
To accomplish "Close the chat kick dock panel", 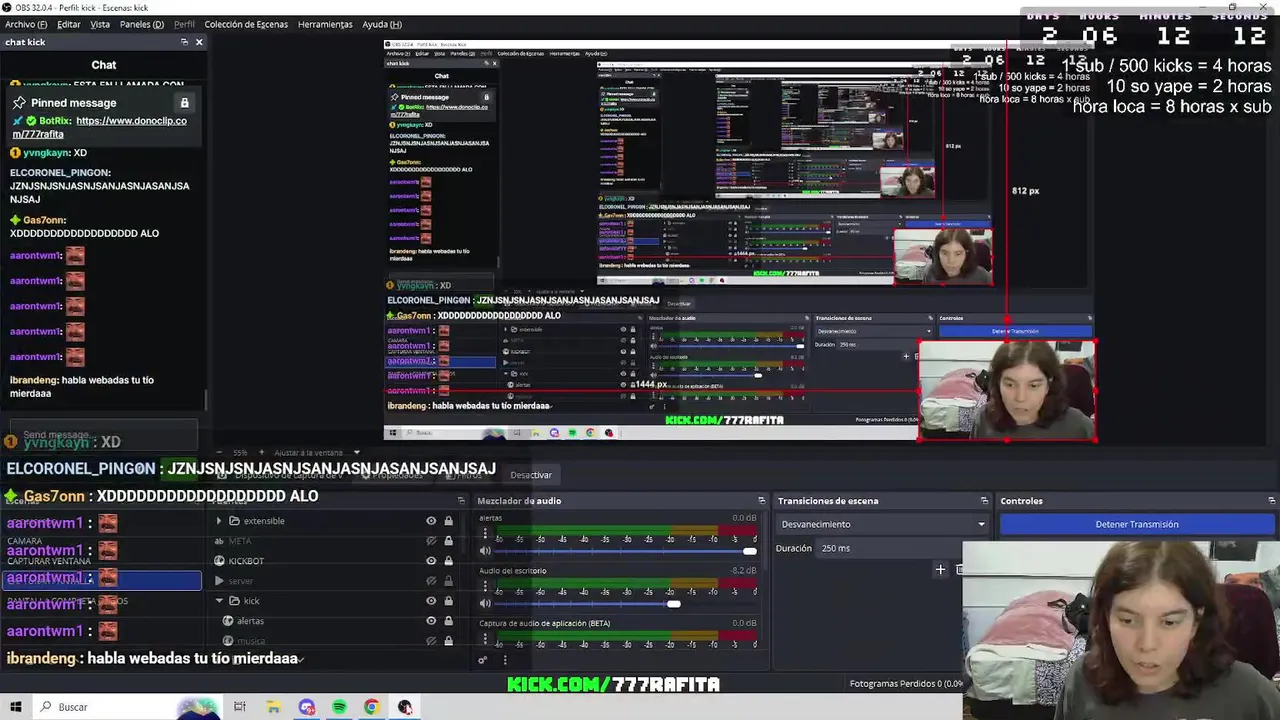I will [x=199, y=42].
